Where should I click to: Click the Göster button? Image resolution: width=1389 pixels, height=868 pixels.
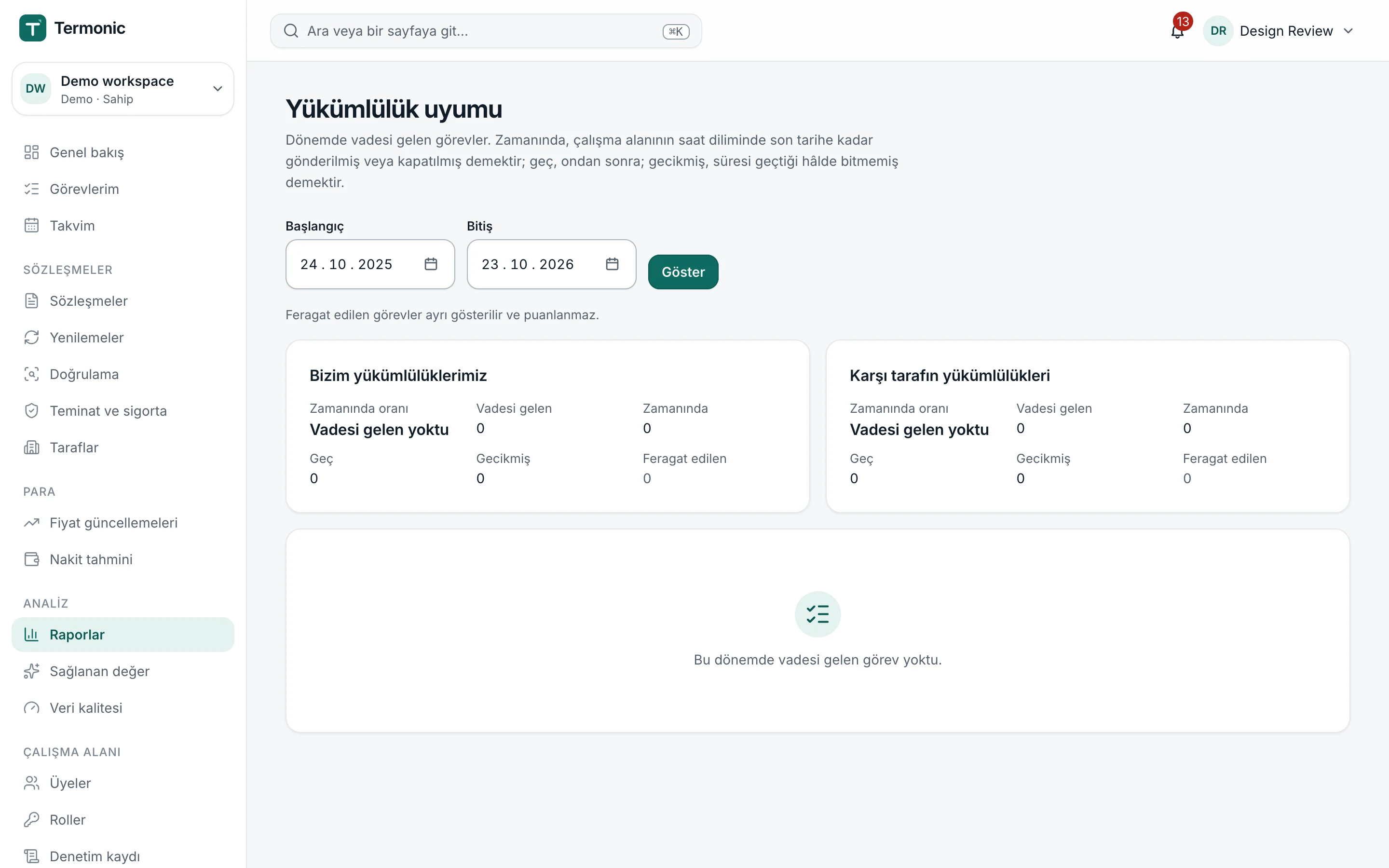coord(683,272)
